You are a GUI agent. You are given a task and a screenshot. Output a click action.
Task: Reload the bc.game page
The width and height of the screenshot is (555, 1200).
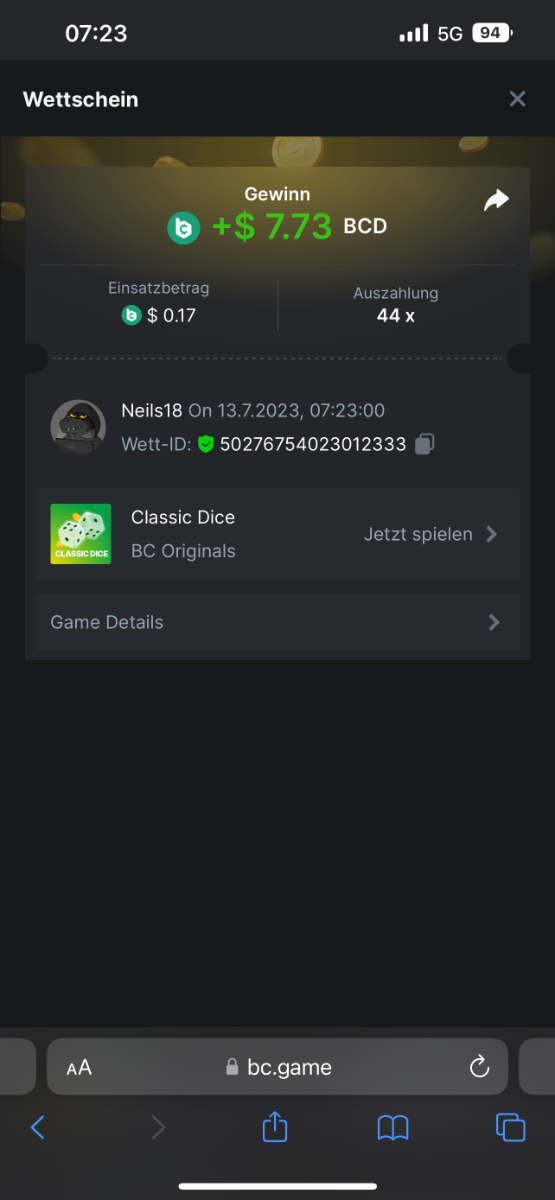coord(479,1066)
